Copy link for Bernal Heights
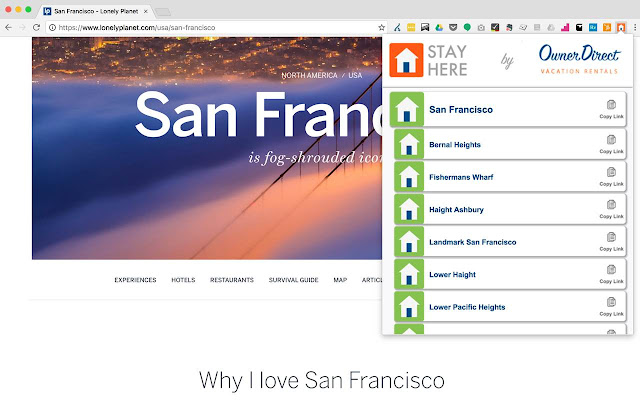This screenshot has width=640, height=400. pyautogui.click(x=611, y=144)
